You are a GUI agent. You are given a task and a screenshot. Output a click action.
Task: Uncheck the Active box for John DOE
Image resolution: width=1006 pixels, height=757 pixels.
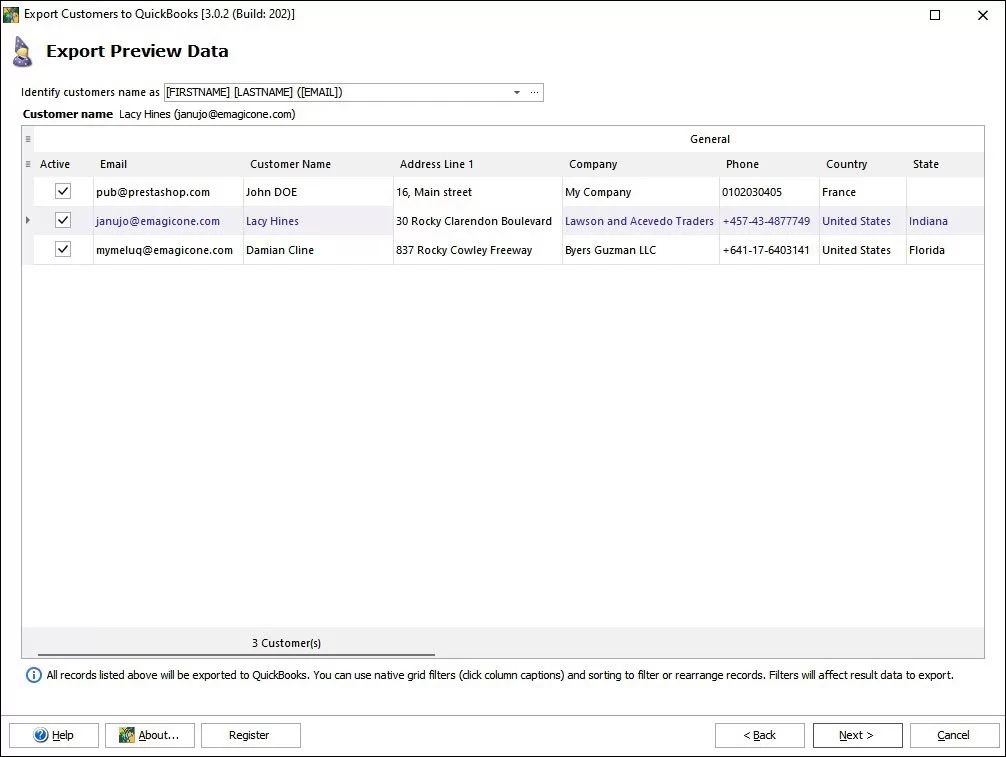pos(62,191)
